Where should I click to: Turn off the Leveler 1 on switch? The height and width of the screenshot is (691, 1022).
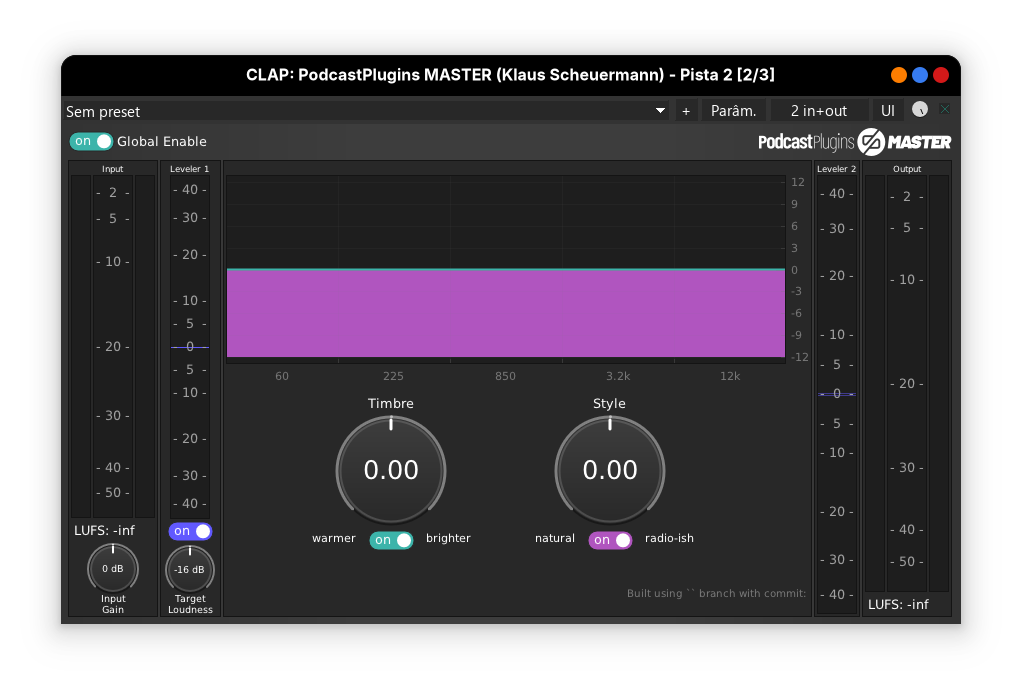coord(190,531)
